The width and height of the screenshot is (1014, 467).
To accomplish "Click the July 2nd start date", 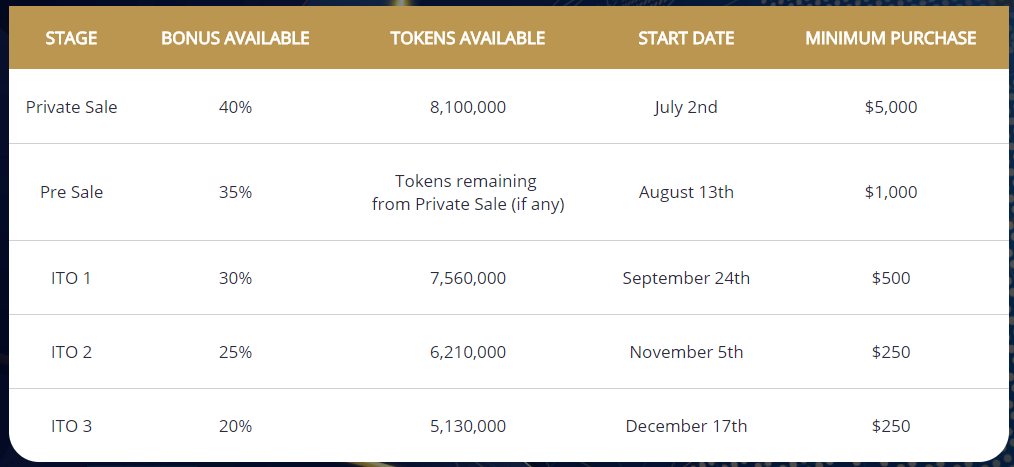I will point(686,107).
